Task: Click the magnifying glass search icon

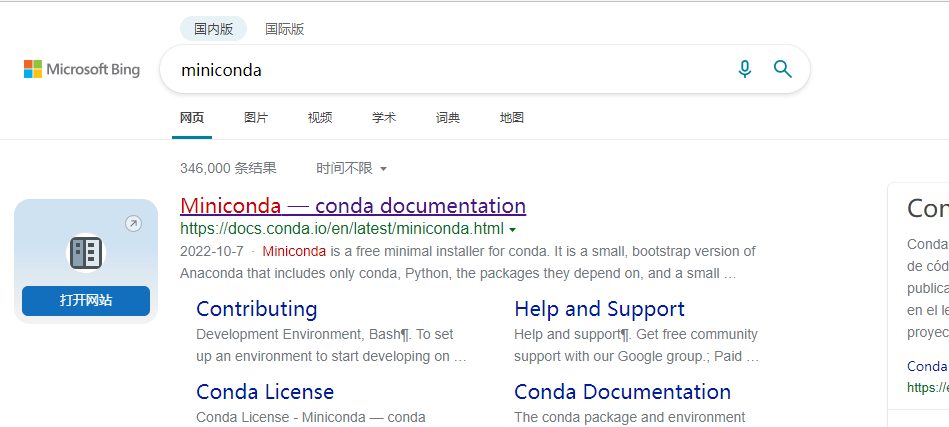Action: [783, 69]
